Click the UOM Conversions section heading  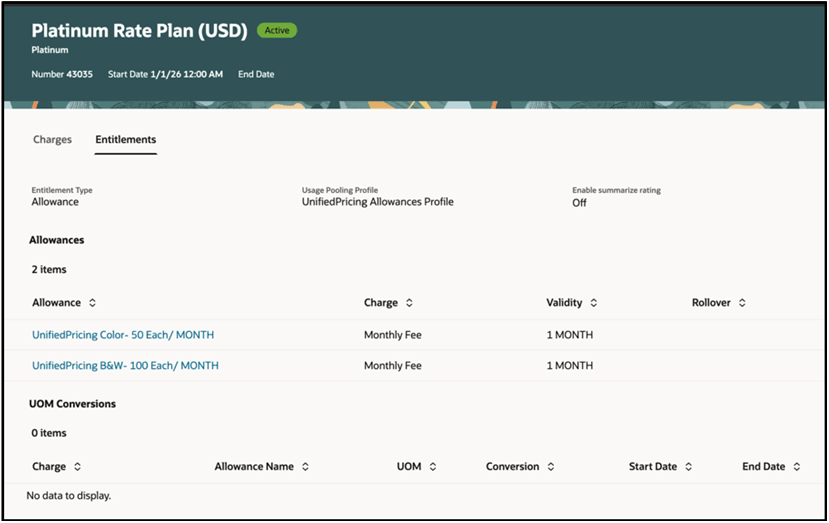click(x=72, y=404)
